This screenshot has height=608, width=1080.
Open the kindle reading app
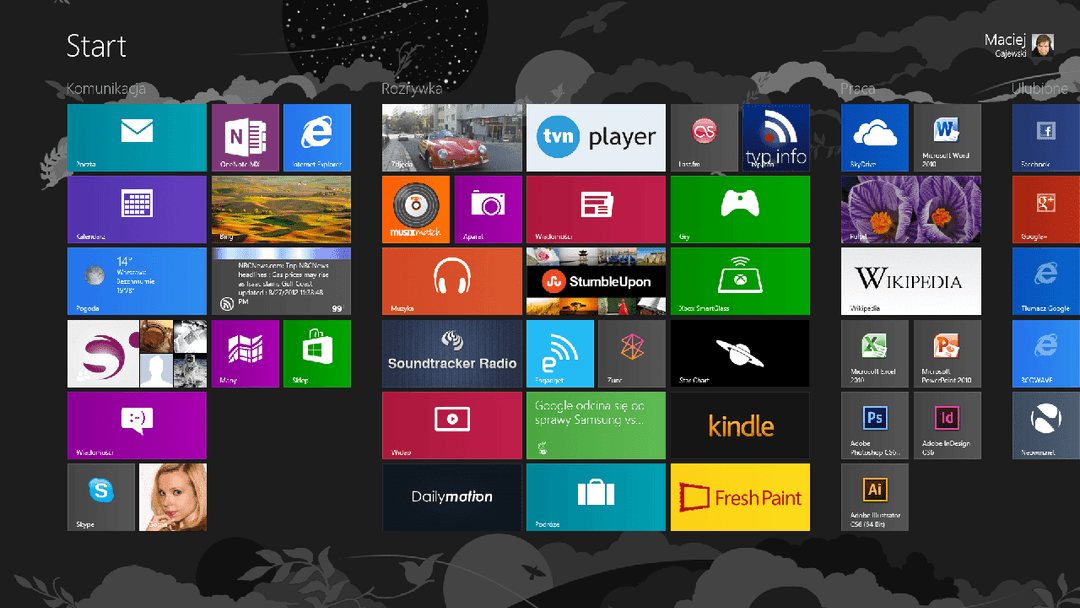[740, 425]
